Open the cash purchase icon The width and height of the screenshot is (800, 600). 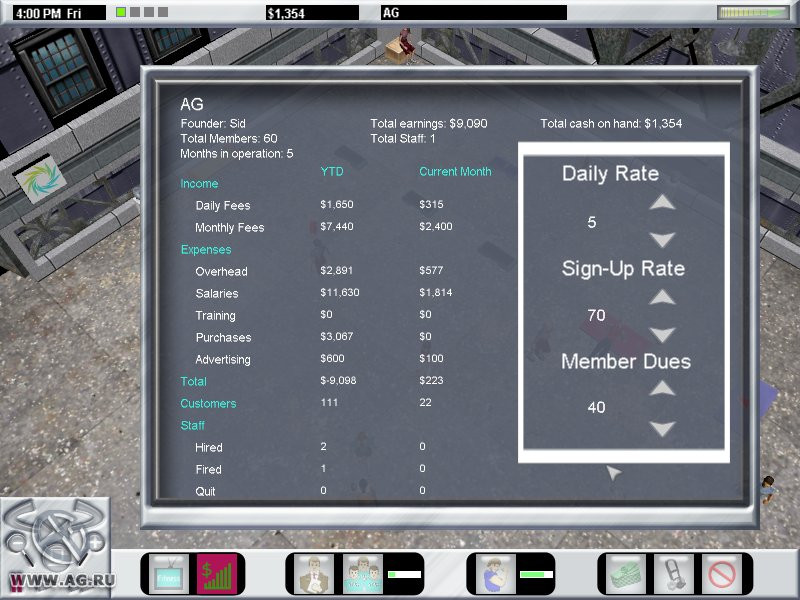click(x=626, y=574)
